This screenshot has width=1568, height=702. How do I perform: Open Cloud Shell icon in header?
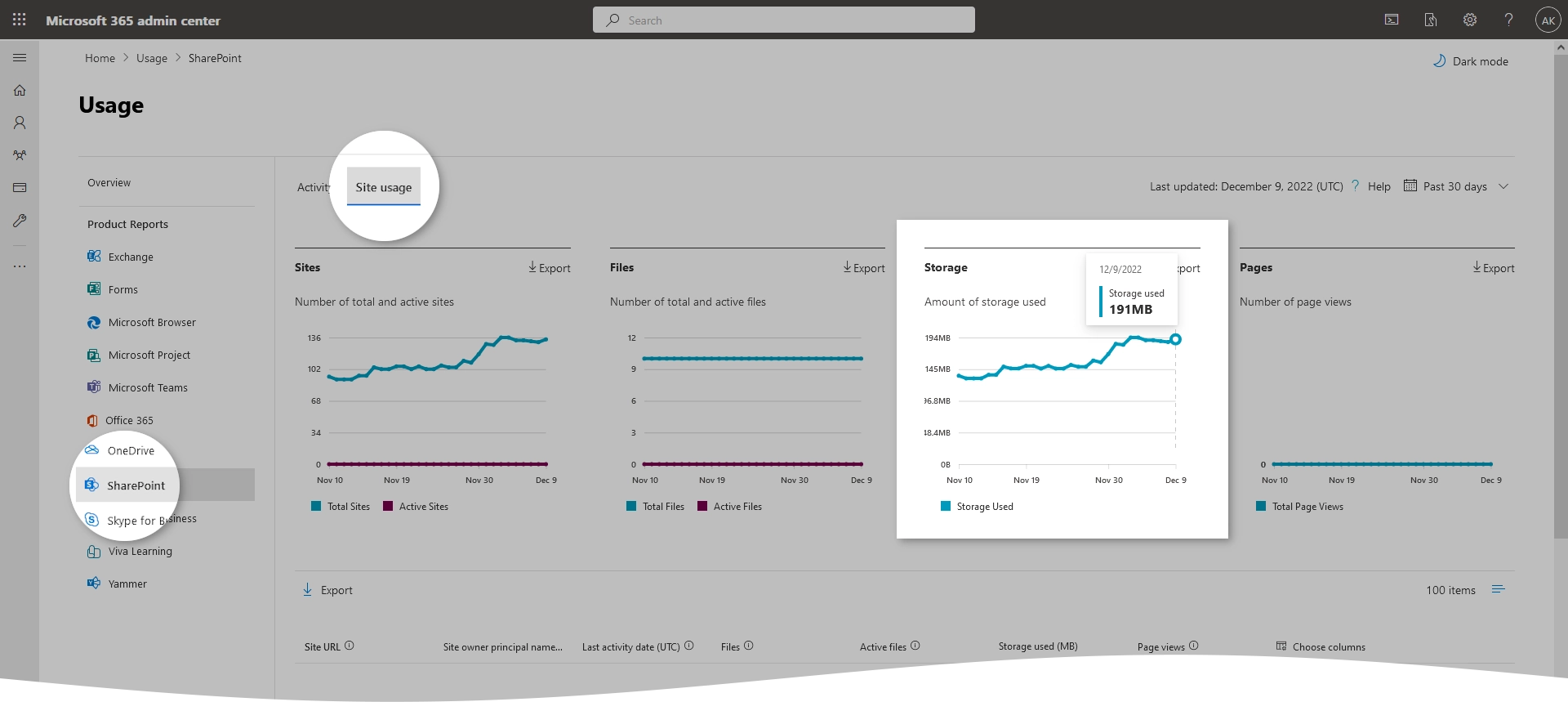tap(1392, 20)
